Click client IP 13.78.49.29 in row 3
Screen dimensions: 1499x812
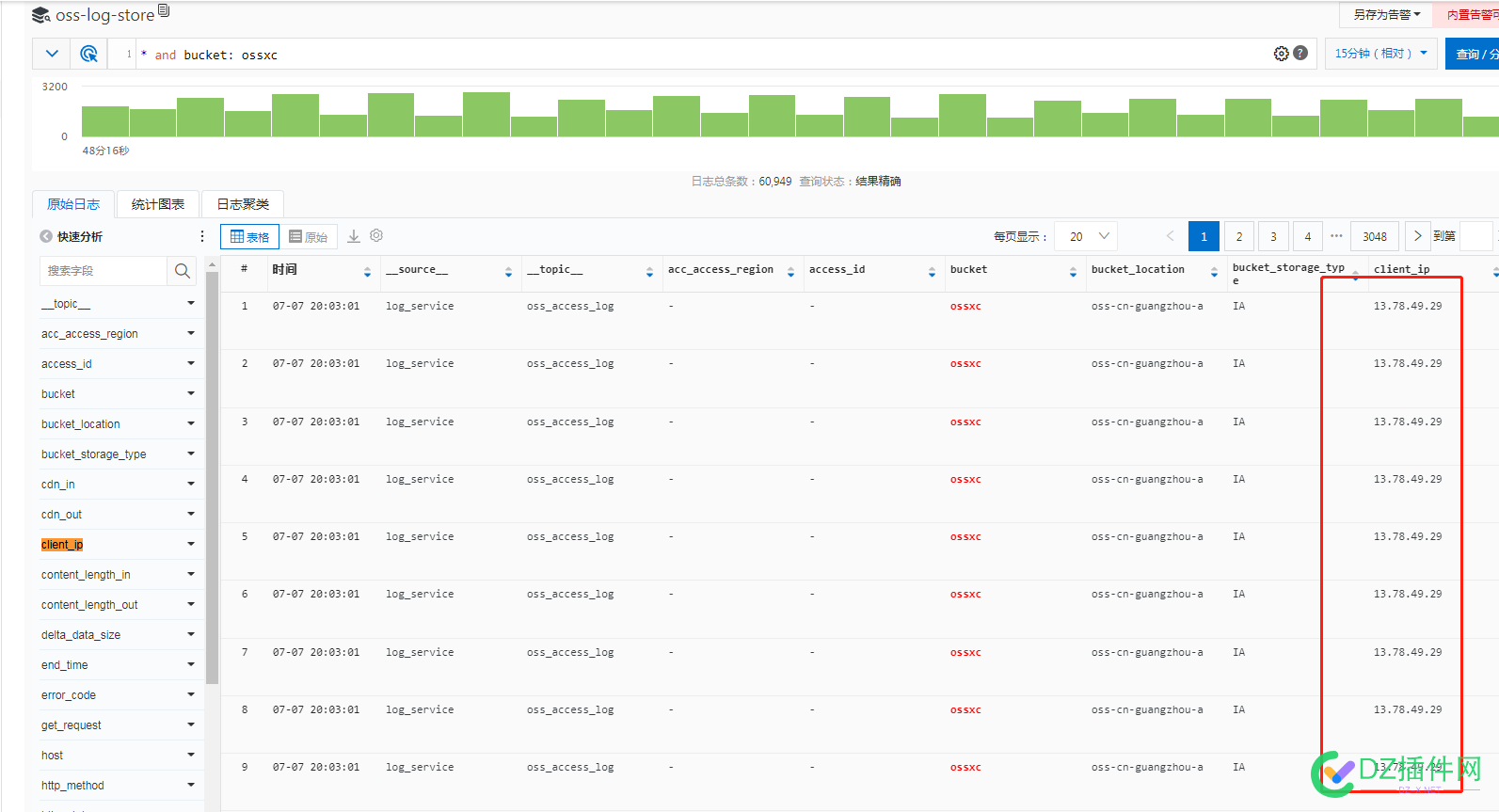coord(1408,422)
